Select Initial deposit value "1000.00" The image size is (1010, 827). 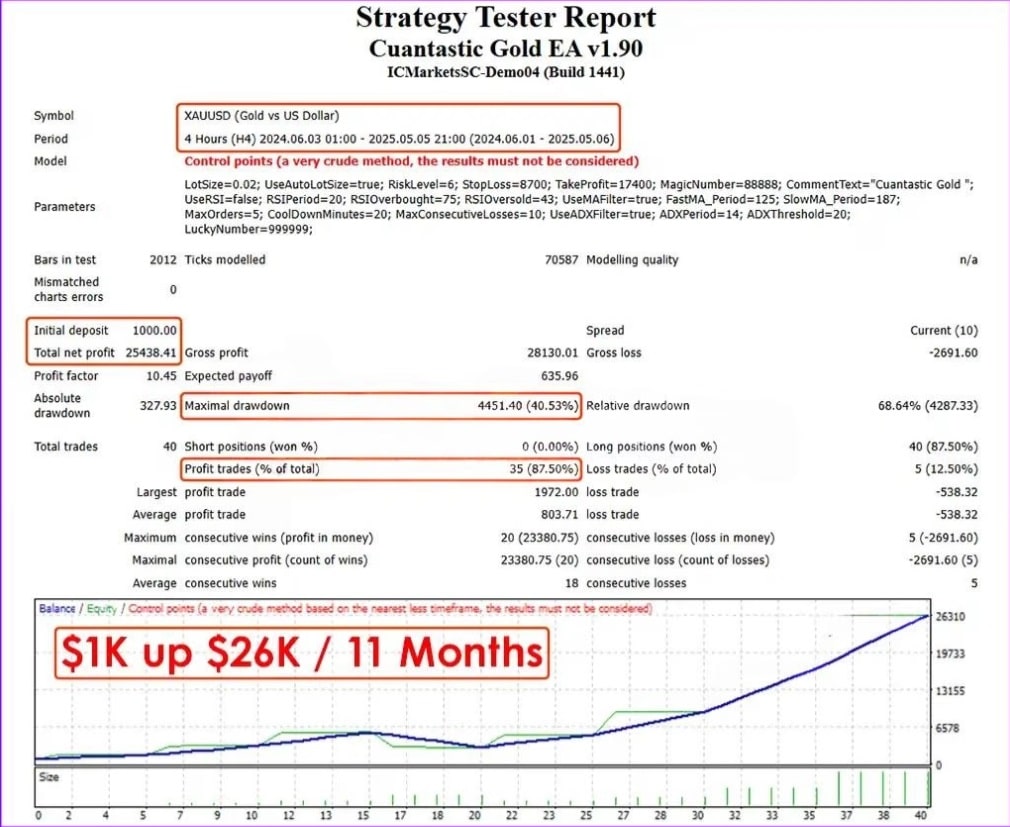(155, 330)
